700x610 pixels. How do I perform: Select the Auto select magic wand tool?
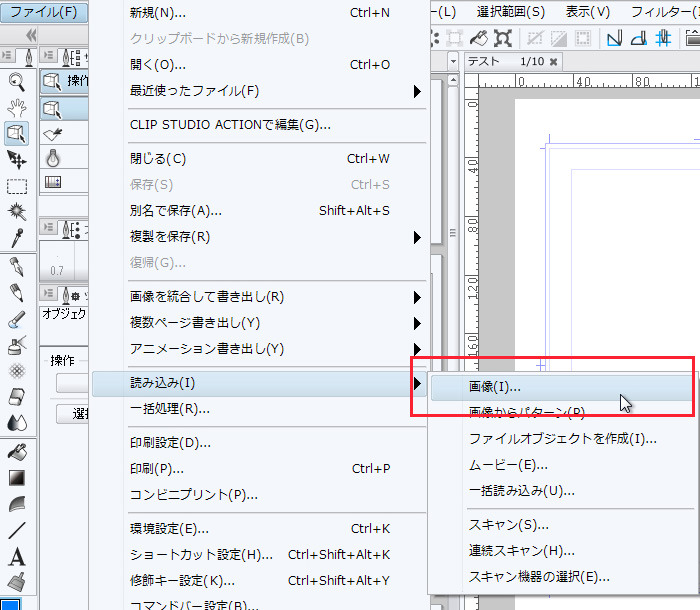tap(17, 212)
